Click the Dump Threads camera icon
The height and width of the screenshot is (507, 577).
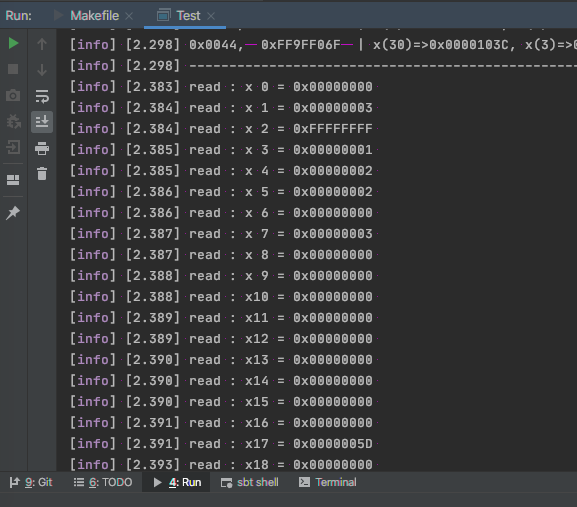(13, 96)
